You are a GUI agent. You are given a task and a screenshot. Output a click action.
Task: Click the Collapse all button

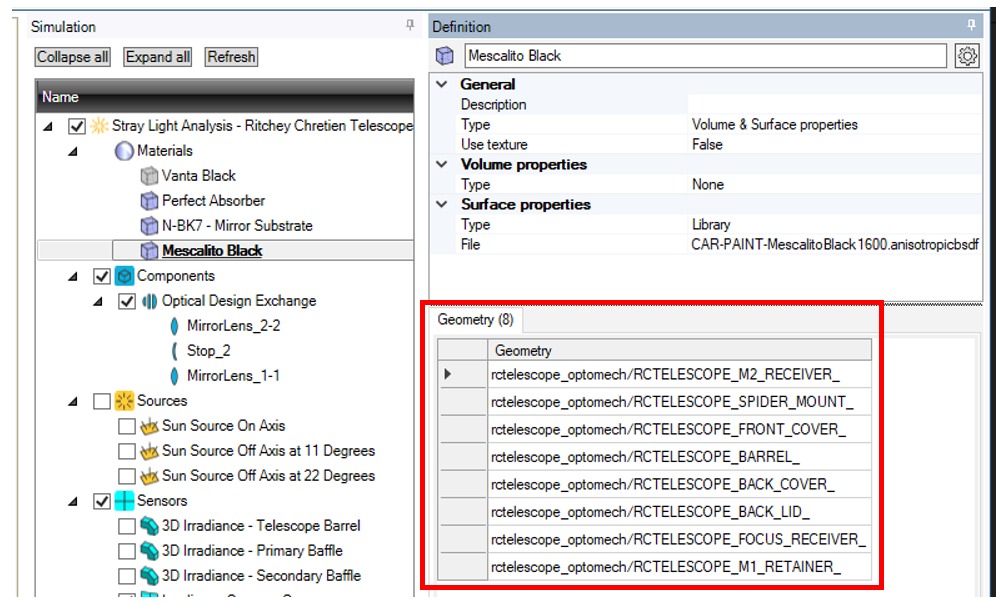coord(72,57)
